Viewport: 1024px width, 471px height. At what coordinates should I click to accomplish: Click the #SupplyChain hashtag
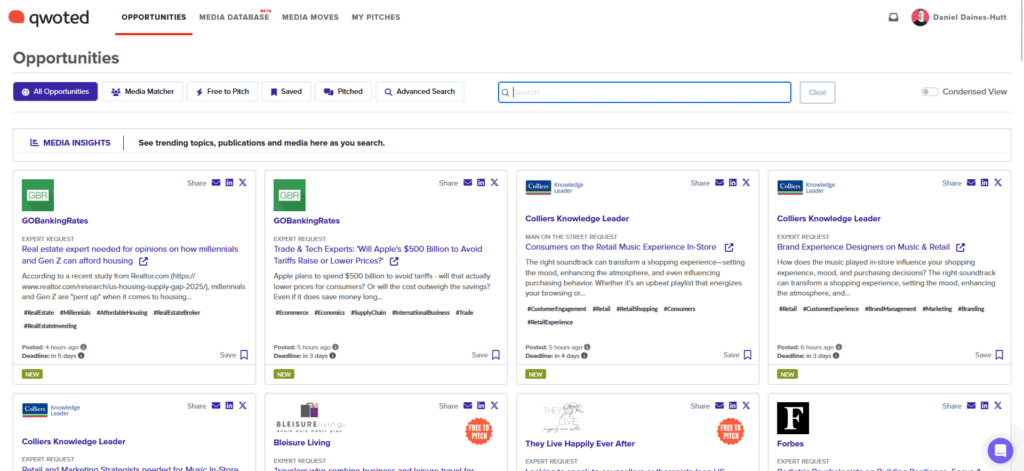click(x=369, y=312)
